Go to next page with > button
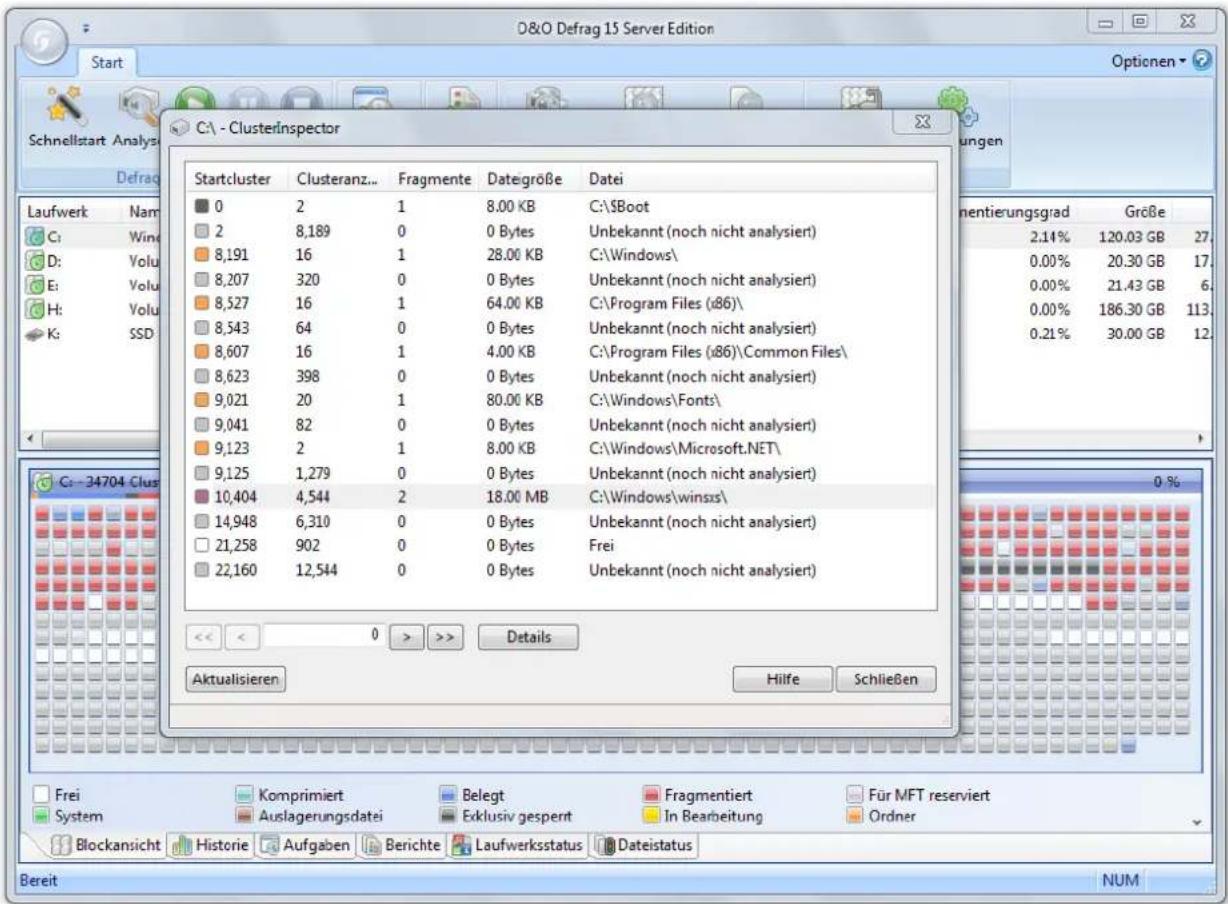 [406, 636]
